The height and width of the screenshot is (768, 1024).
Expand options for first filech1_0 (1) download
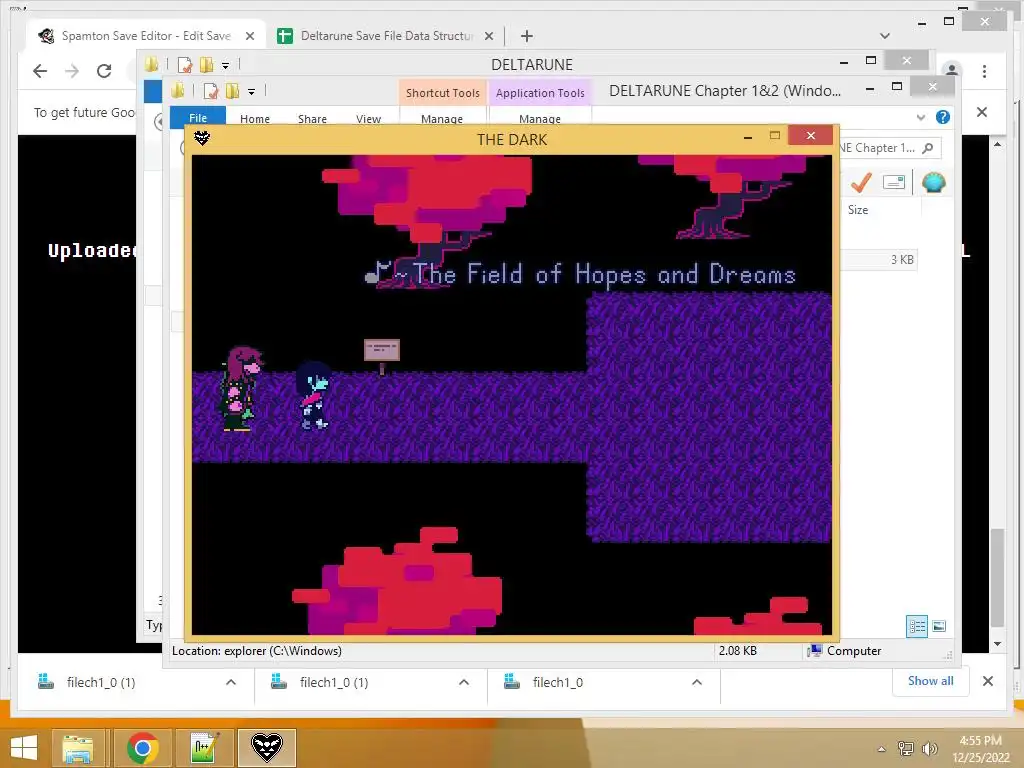231,682
